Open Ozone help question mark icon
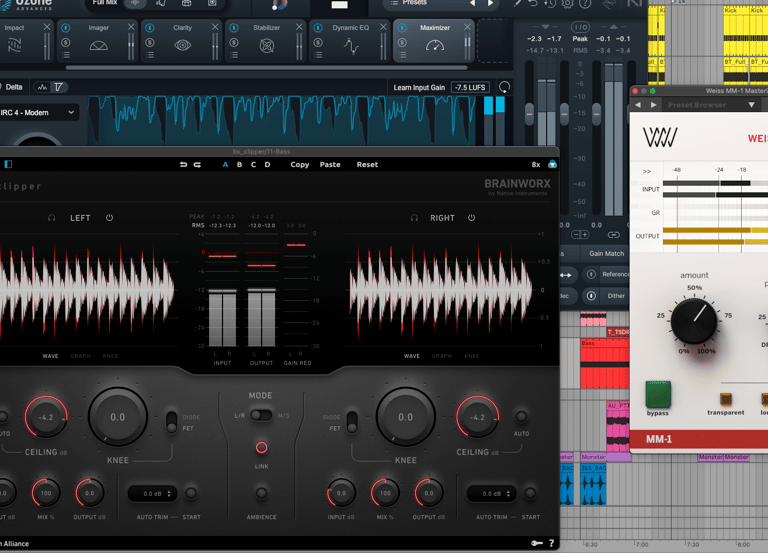Image resolution: width=768 pixels, height=553 pixels. 585,3
